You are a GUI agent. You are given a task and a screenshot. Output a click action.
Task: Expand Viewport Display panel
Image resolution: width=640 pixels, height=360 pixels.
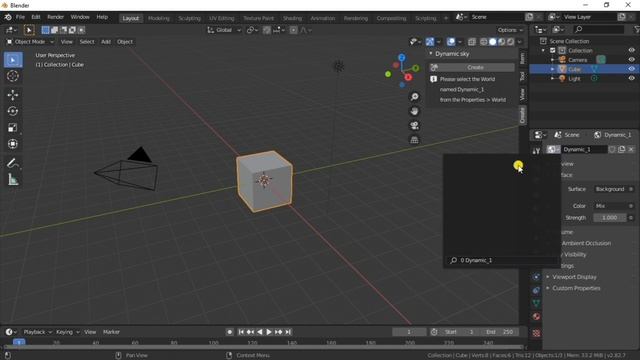pyautogui.click(x=574, y=277)
